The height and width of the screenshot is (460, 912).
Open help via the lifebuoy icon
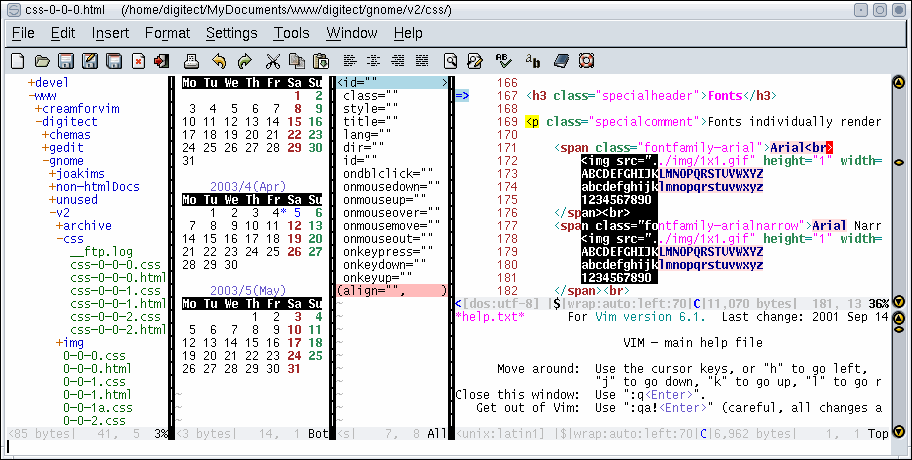586,62
